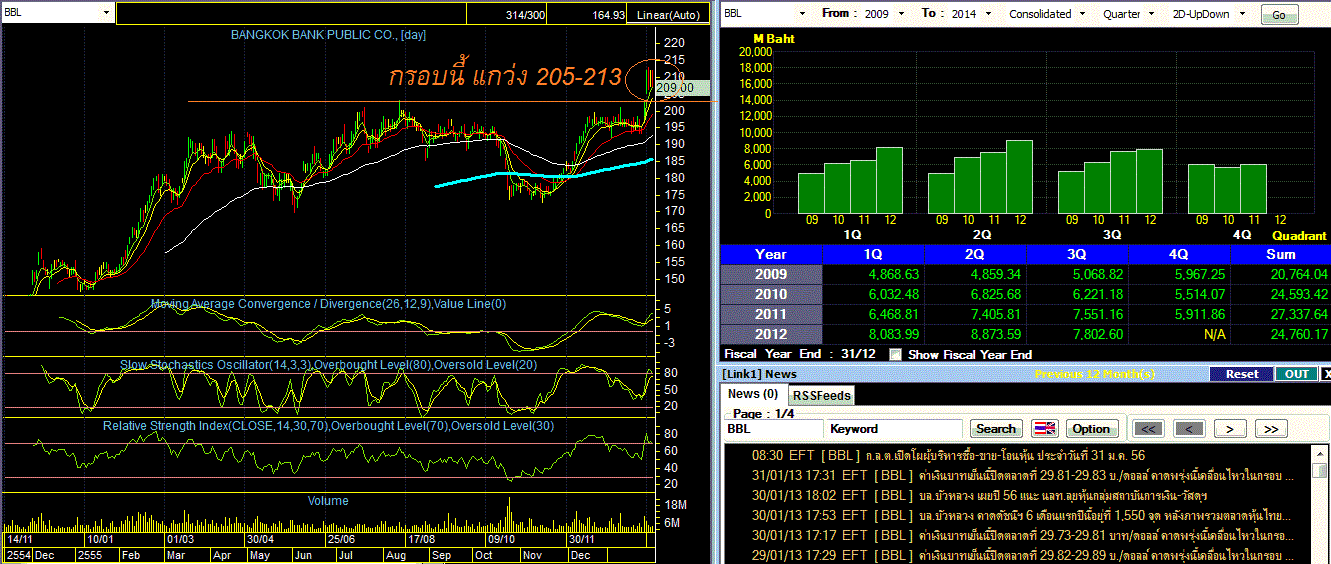This screenshot has height=564, width=1331.
Task: Click the Keyword input field
Action: click(x=896, y=428)
